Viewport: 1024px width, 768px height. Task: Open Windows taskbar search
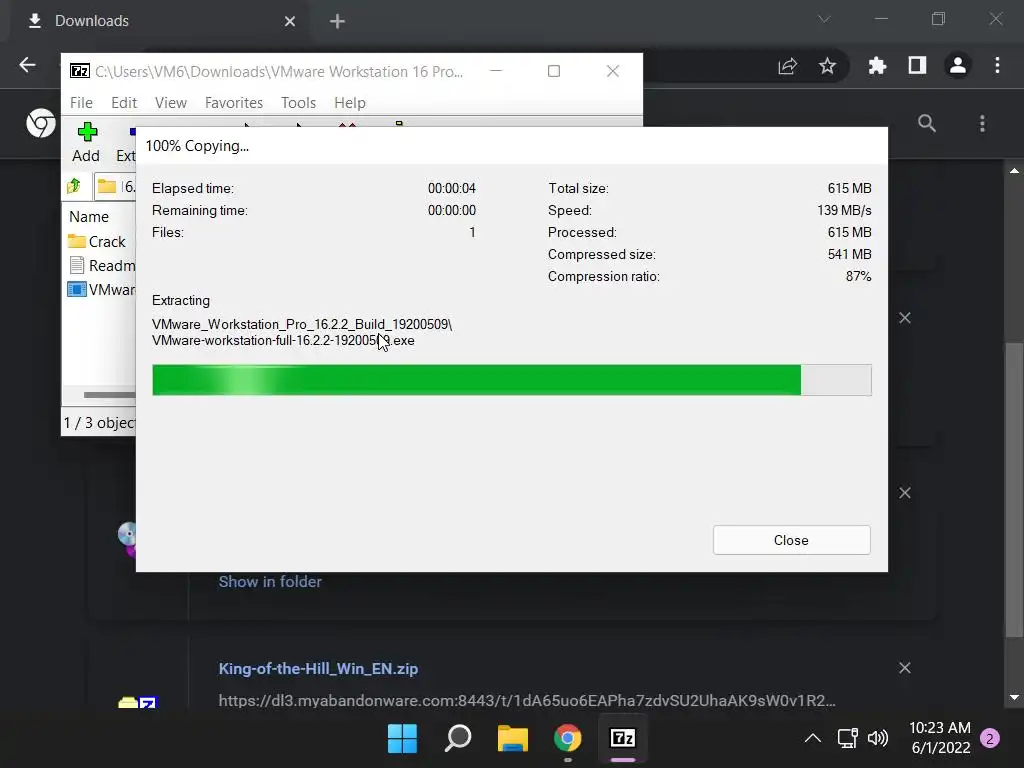point(458,739)
